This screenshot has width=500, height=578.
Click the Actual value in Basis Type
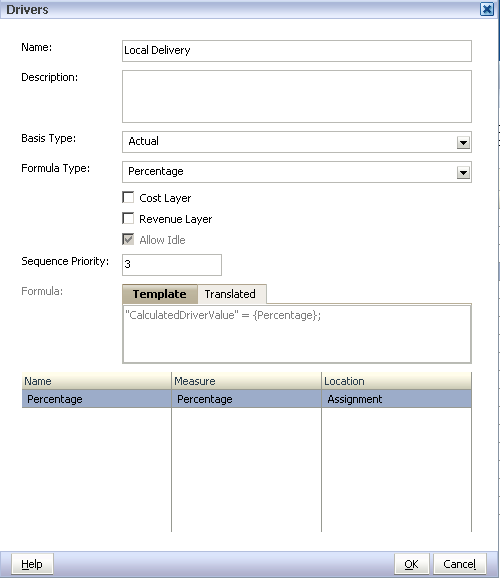point(143,141)
